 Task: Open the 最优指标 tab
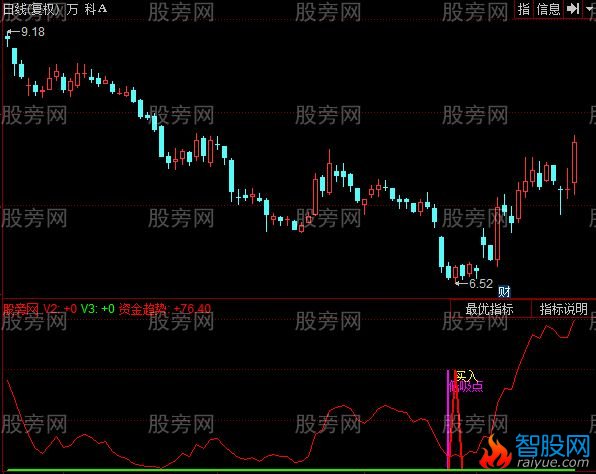tap(490, 309)
